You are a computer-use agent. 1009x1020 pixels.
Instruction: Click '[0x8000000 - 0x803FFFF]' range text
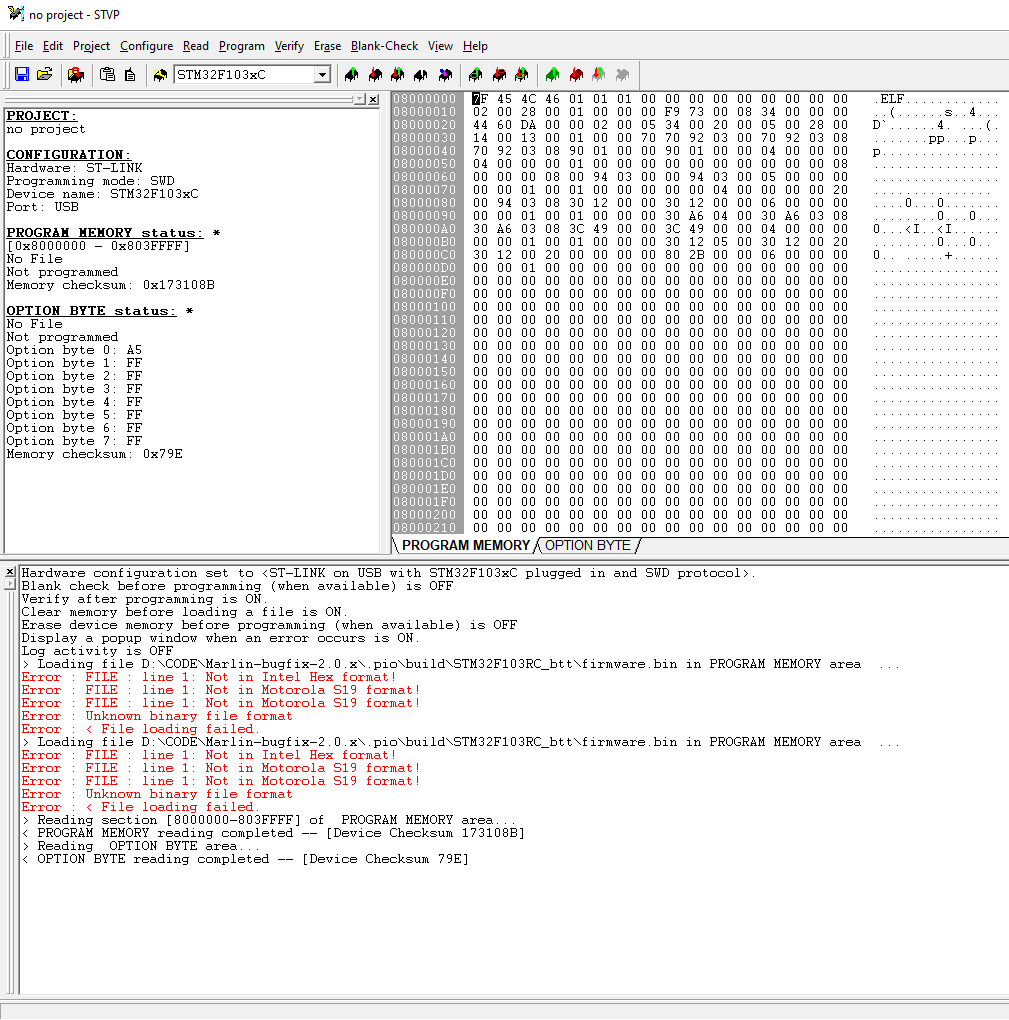pyautogui.click(x=98, y=246)
